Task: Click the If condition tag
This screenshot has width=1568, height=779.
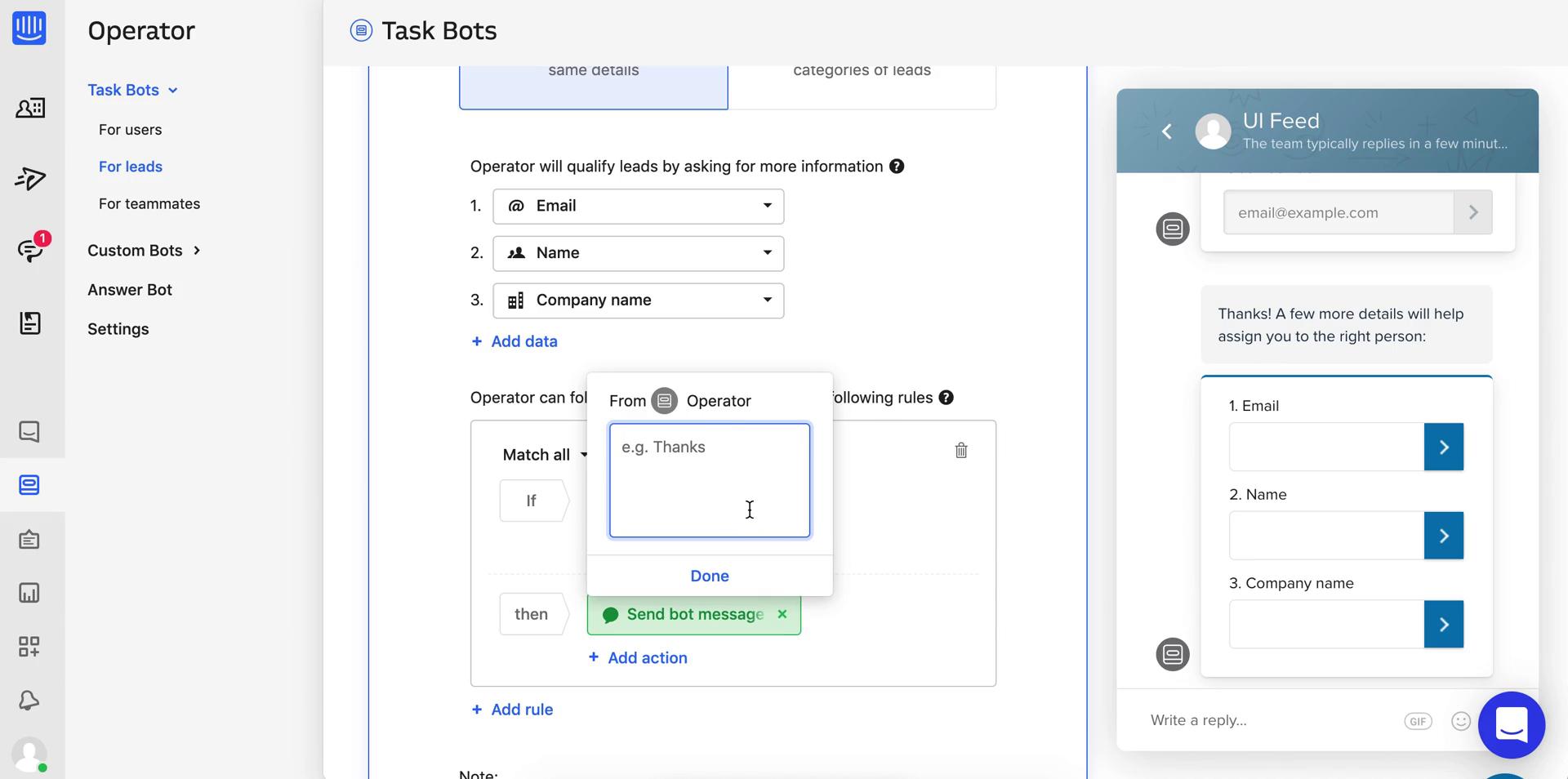Action: (x=534, y=501)
